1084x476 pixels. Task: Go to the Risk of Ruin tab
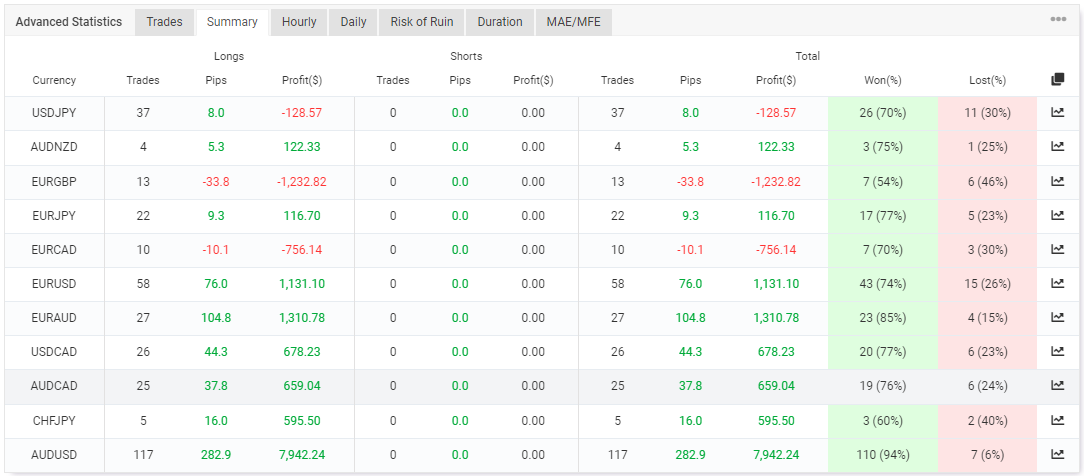tap(422, 22)
